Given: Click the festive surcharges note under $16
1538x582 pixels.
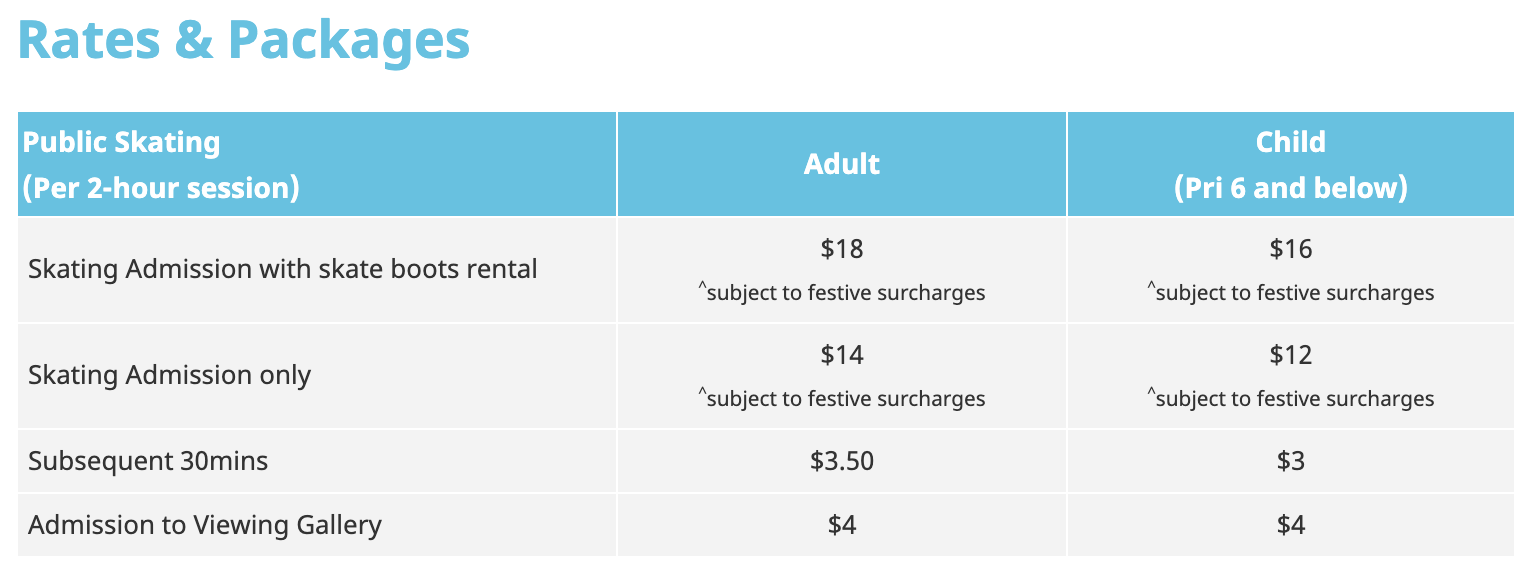Looking at the screenshot, I should [1290, 293].
